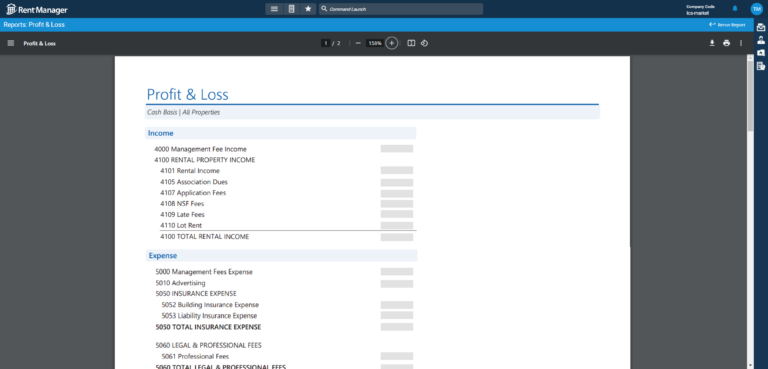Screen dimensions: 768x369
Task: Click the vertical scrollbar of the report
Action: pyautogui.click(x=750, y=211)
